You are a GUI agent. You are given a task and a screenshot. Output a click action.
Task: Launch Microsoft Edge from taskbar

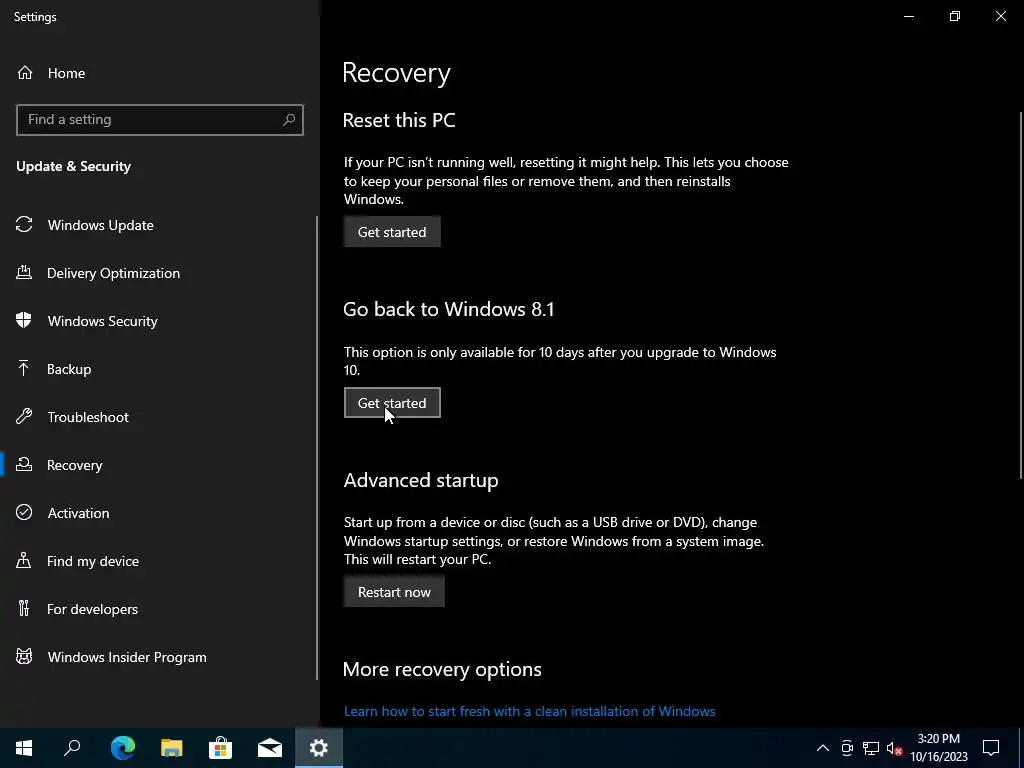coord(122,747)
